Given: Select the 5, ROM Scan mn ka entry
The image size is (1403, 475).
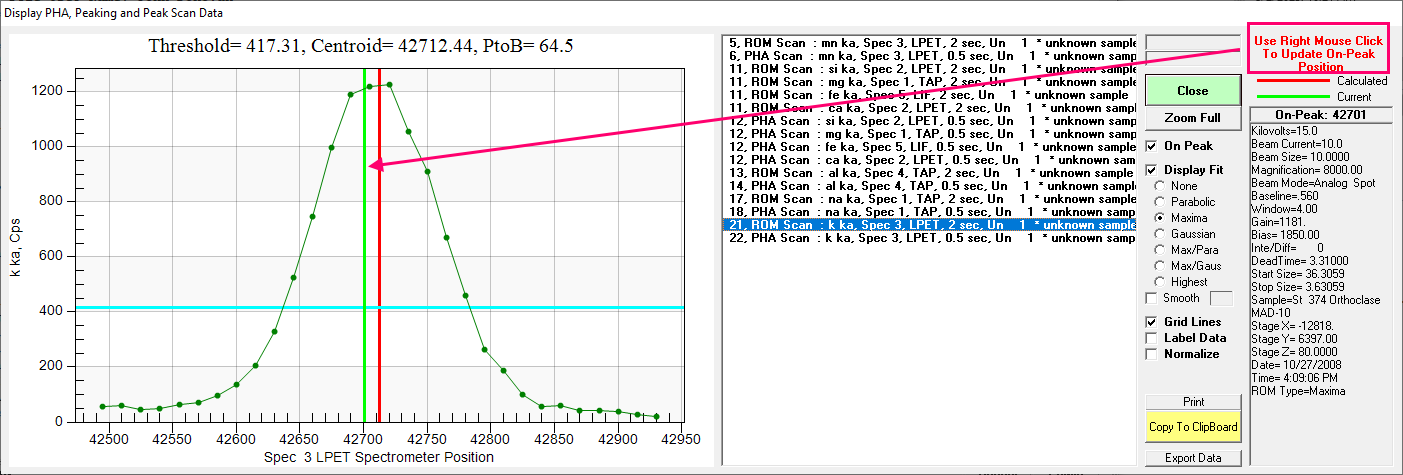Looking at the screenshot, I should (930, 43).
